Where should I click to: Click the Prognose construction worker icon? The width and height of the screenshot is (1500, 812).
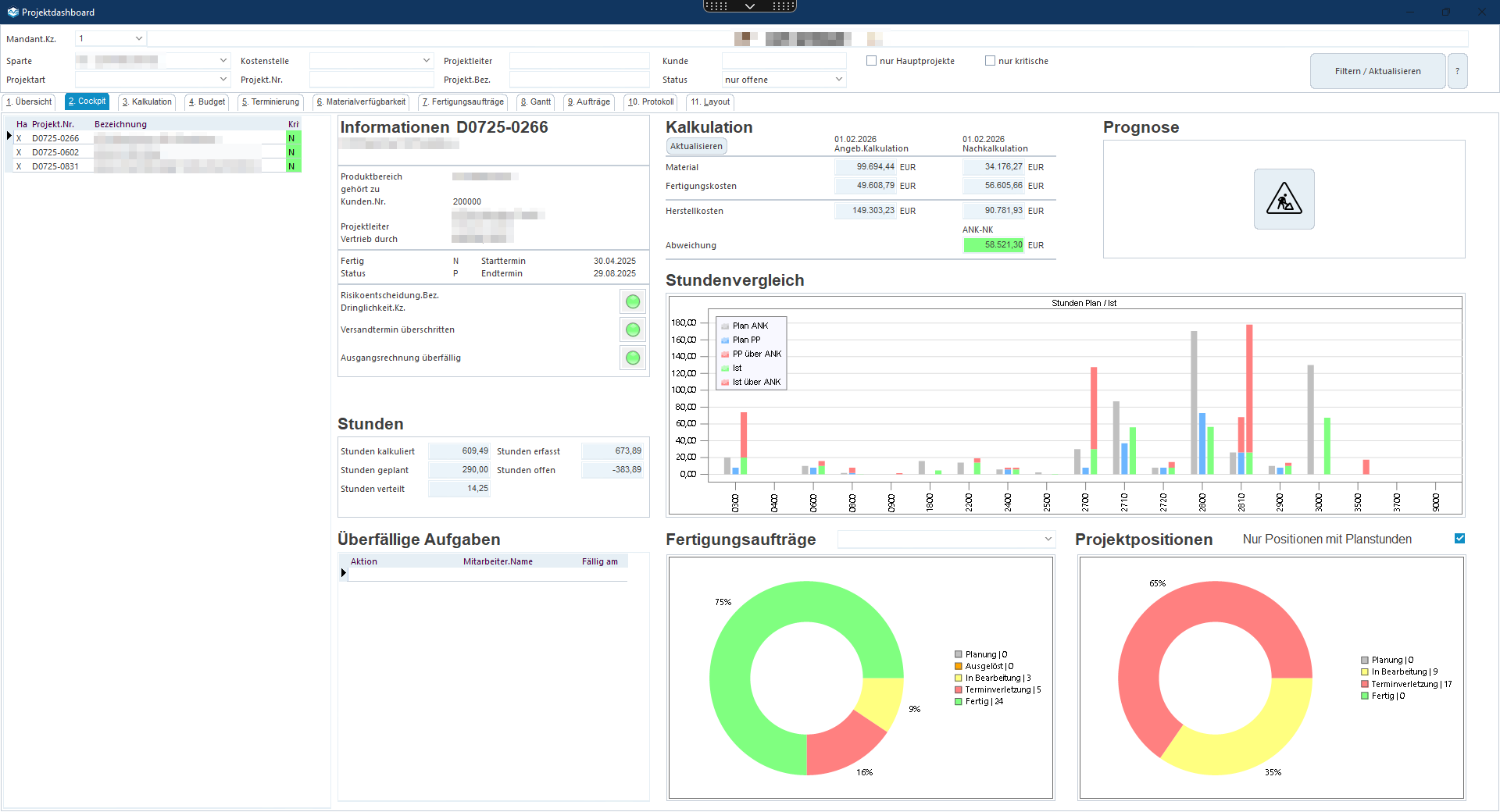point(1284,199)
